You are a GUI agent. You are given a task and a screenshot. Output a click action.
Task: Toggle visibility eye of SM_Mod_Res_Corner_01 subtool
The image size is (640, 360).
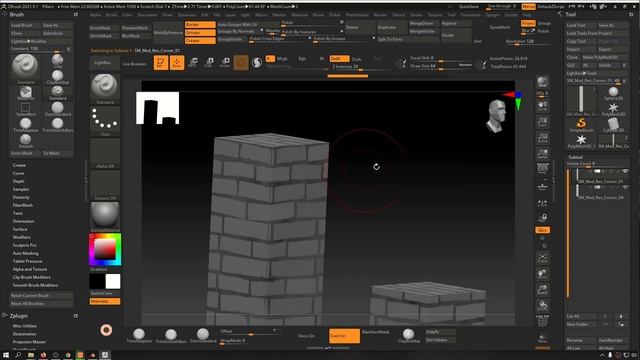pyautogui.click(x=625, y=171)
